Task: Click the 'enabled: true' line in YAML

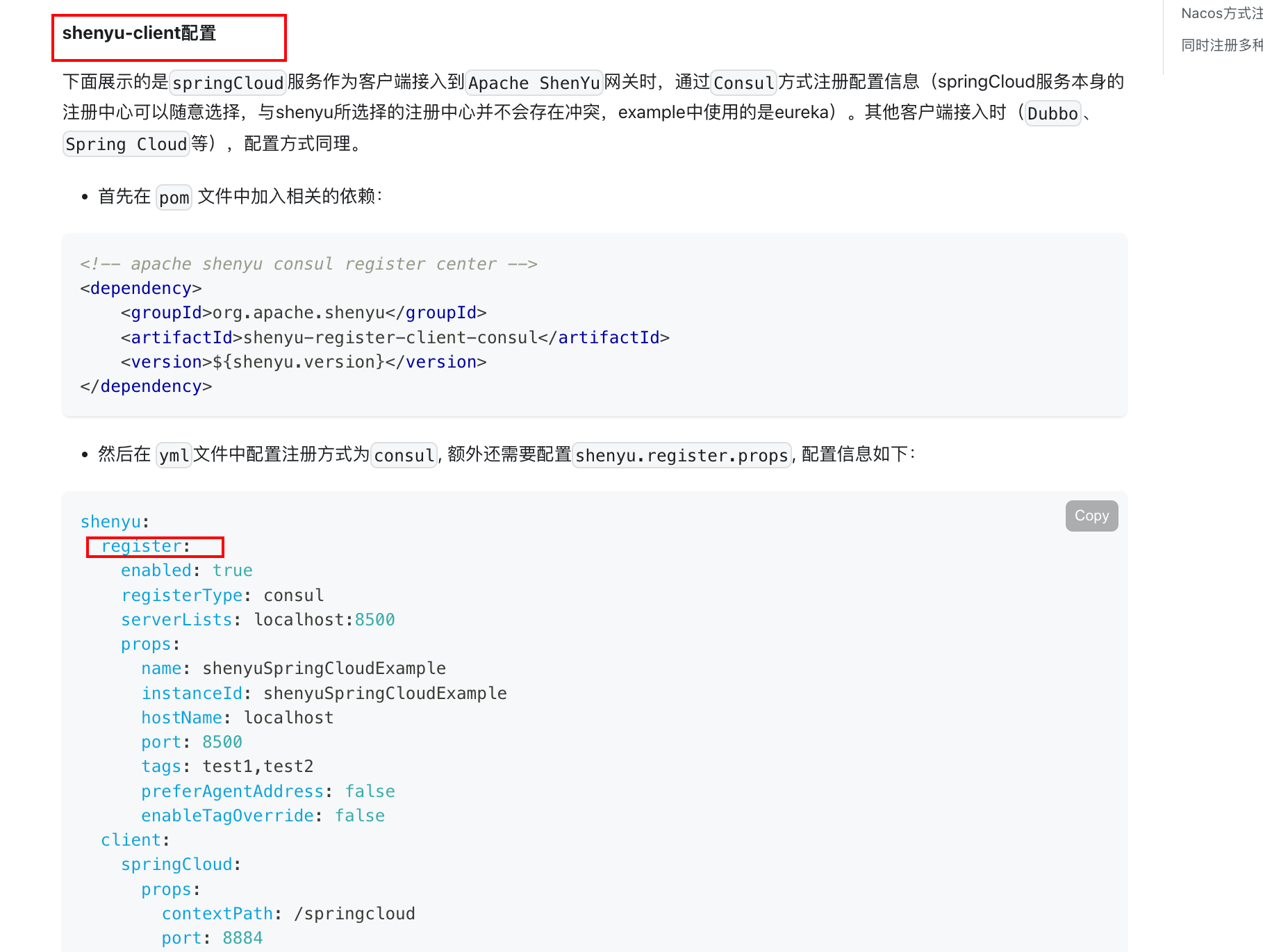Action: pos(186,570)
